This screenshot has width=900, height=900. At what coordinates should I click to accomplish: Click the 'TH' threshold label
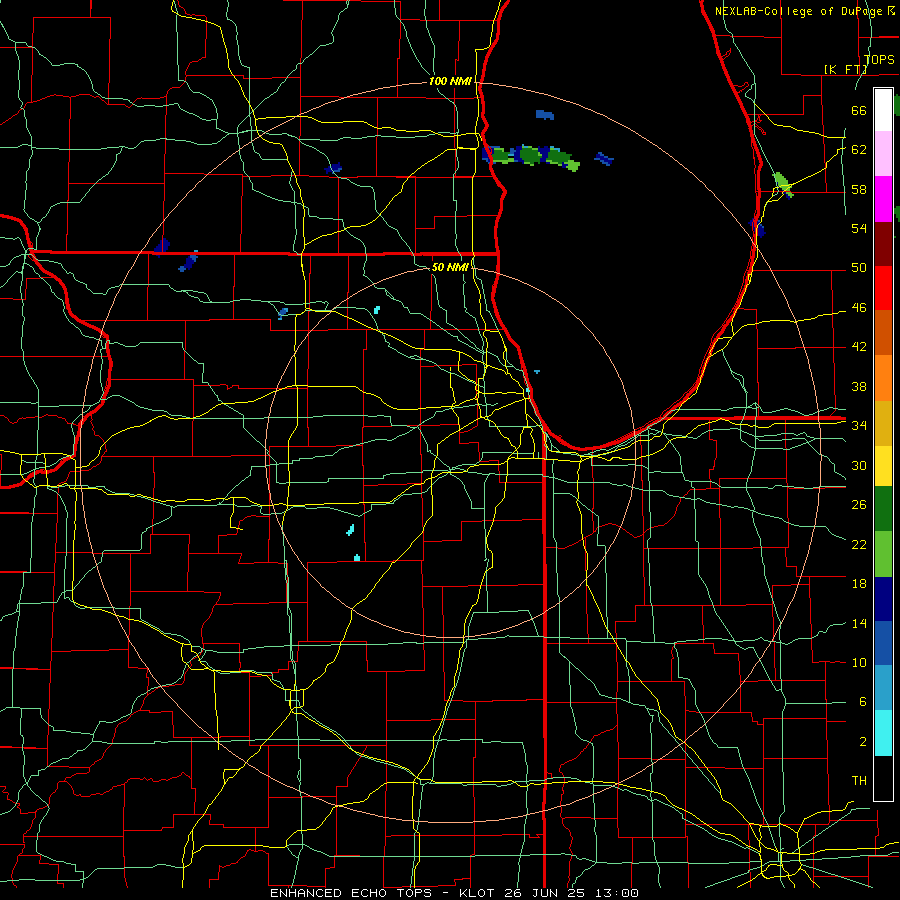click(859, 781)
